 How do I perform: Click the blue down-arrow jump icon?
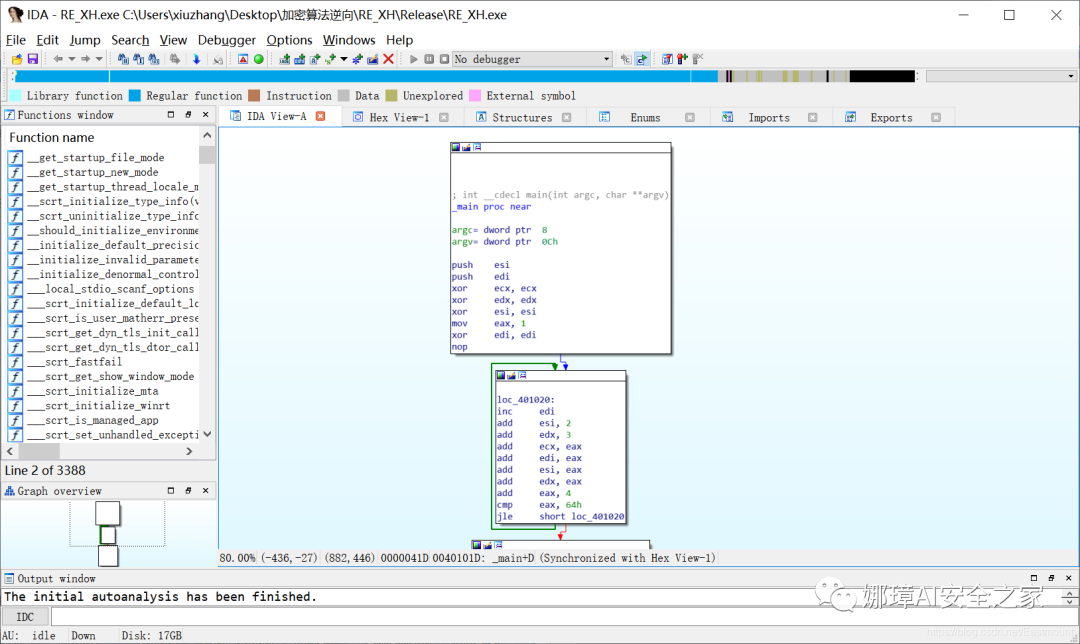(x=196, y=59)
